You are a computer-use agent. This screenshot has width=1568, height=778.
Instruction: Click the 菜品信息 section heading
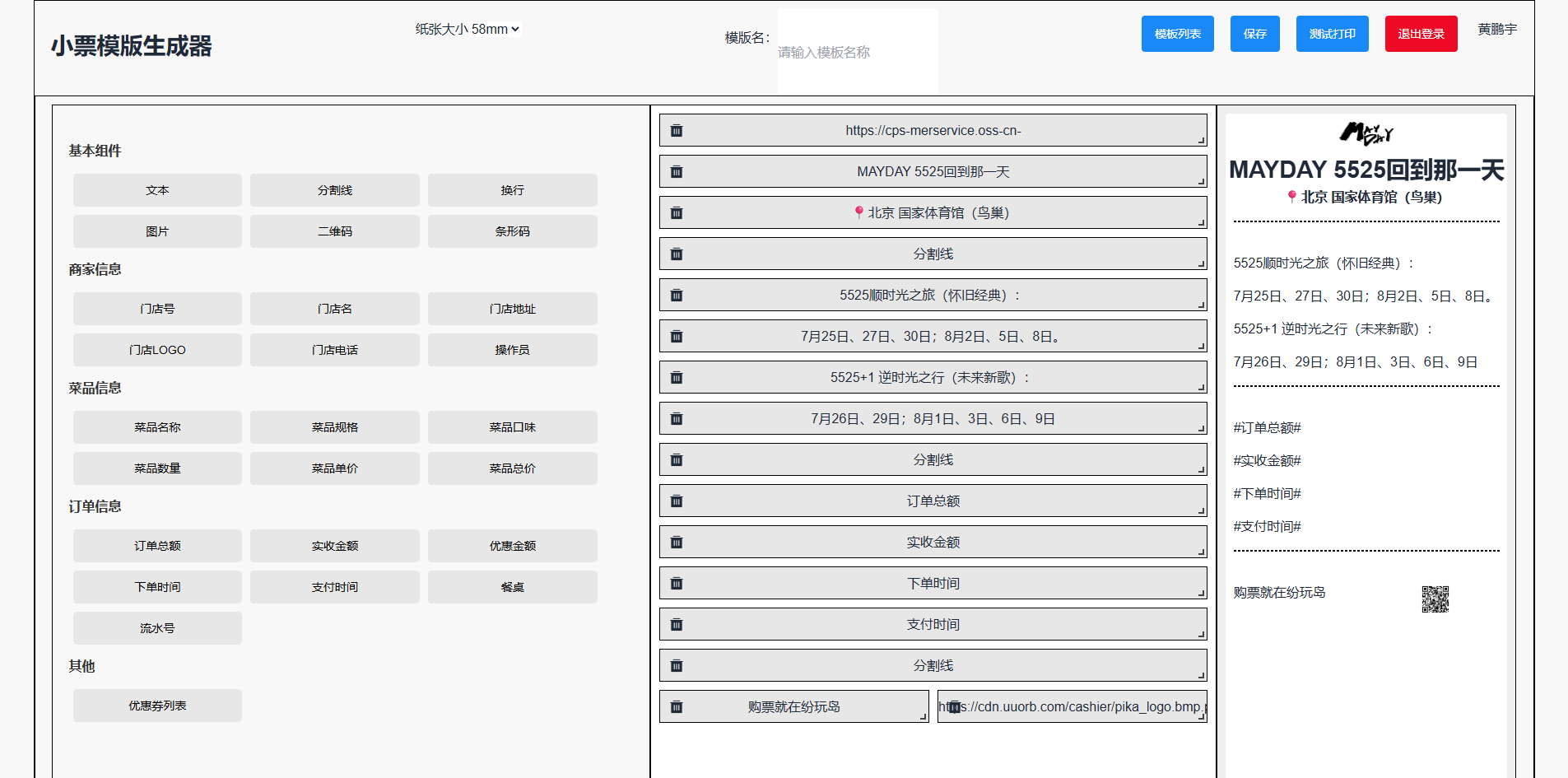pos(95,388)
